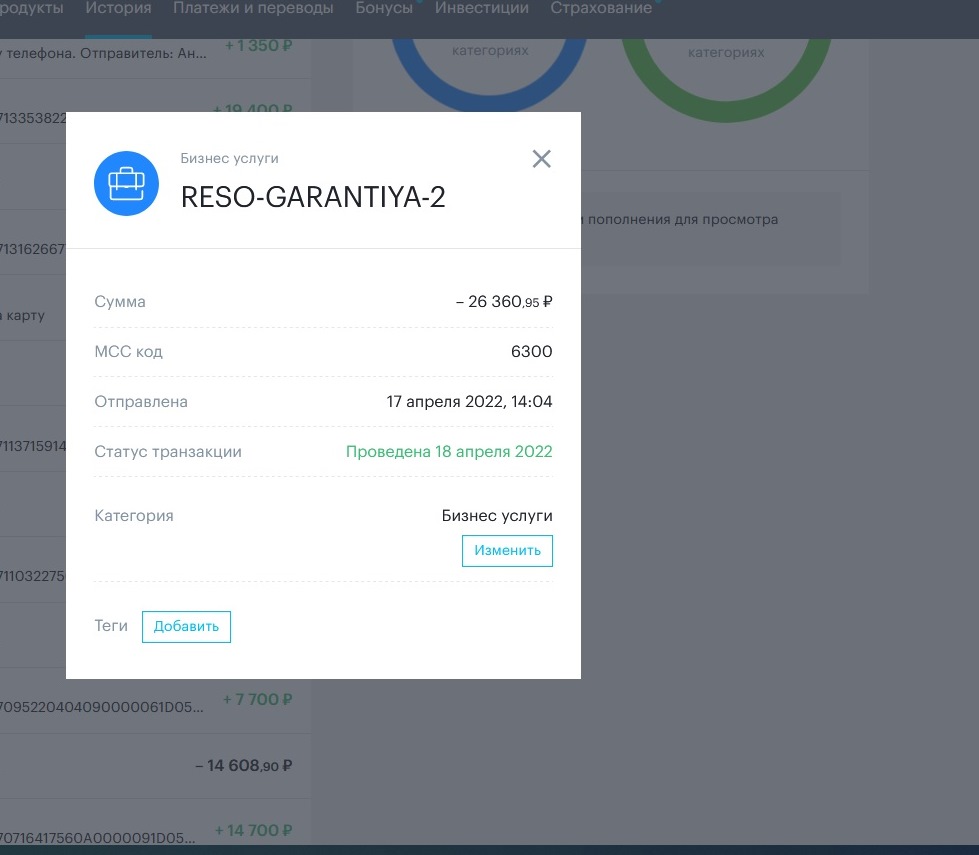Click the amount – 26 360,95 ₽
Image resolution: width=979 pixels, height=855 pixels.
click(x=504, y=302)
